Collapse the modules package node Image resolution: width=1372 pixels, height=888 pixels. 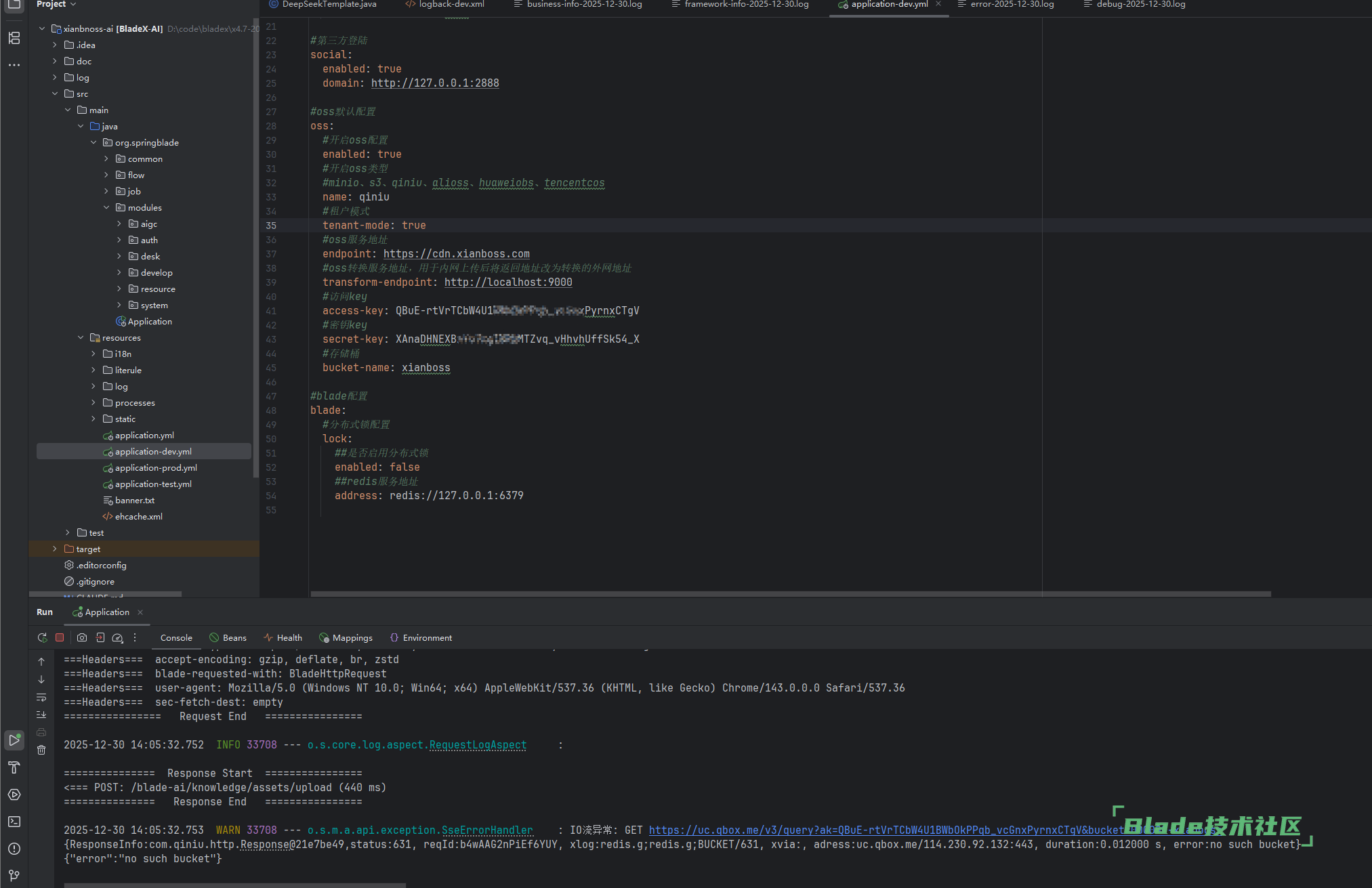tap(106, 207)
